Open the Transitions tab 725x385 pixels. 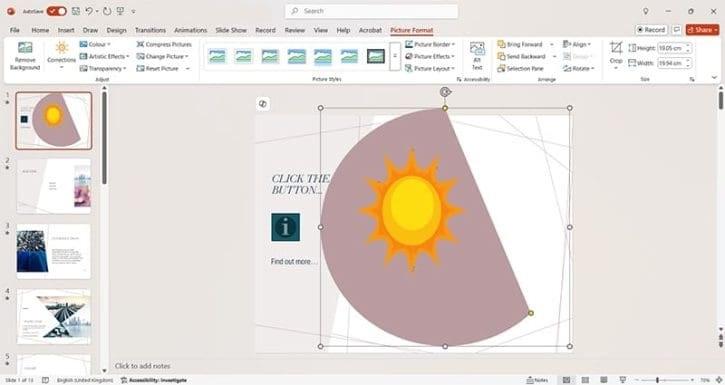[150, 30]
